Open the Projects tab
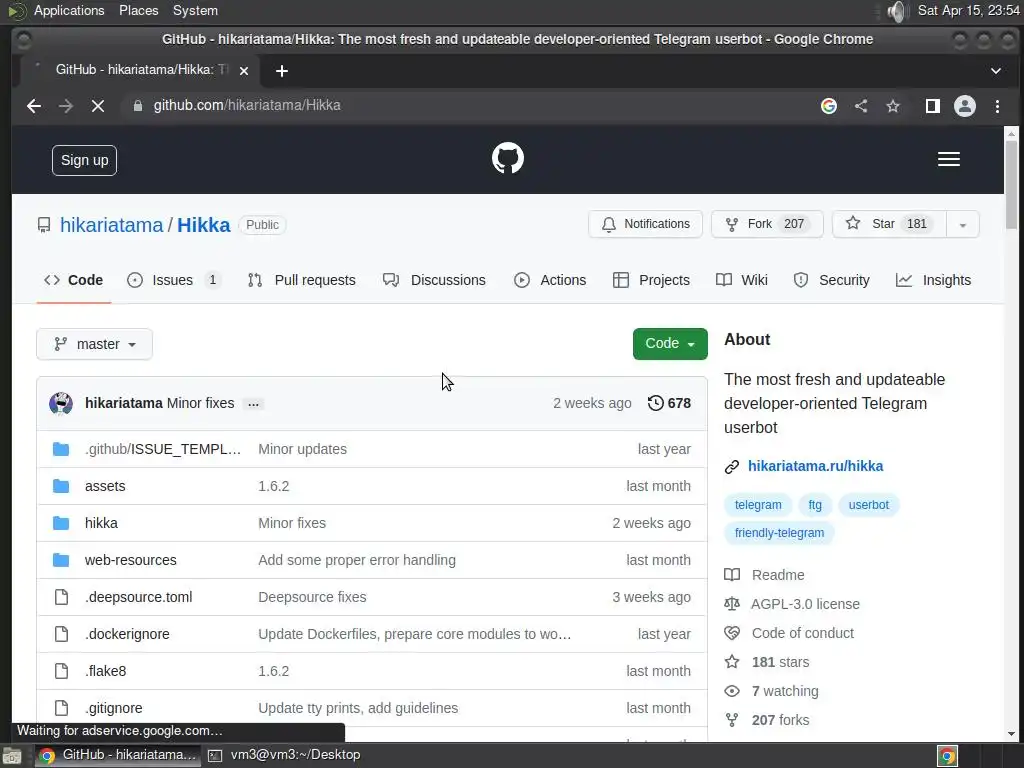Viewport: 1024px width, 768px height. (x=651, y=280)
